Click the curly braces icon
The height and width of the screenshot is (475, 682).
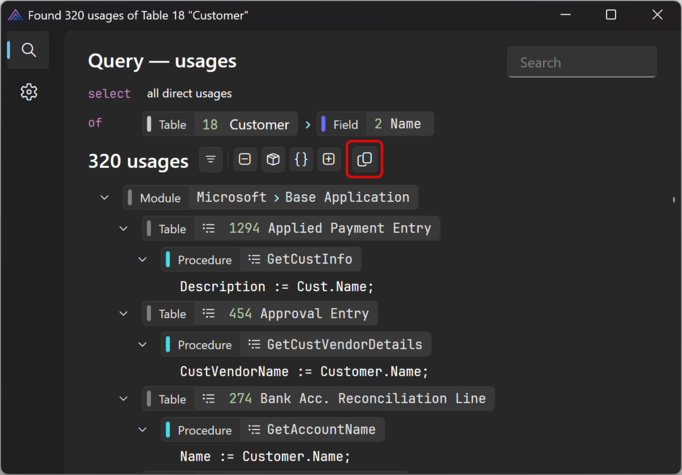301,160
